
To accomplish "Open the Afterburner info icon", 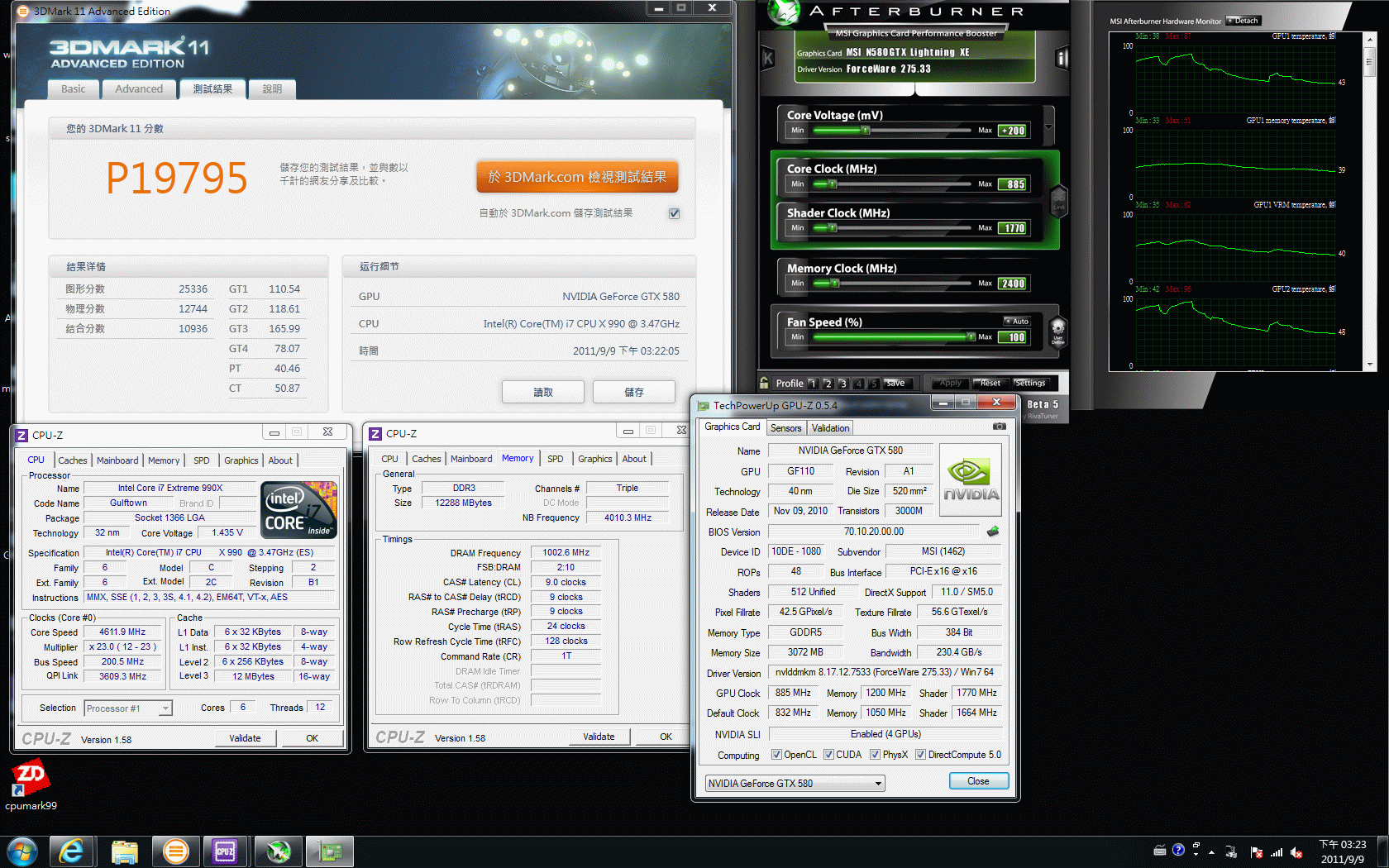I will click(1062, 59).
